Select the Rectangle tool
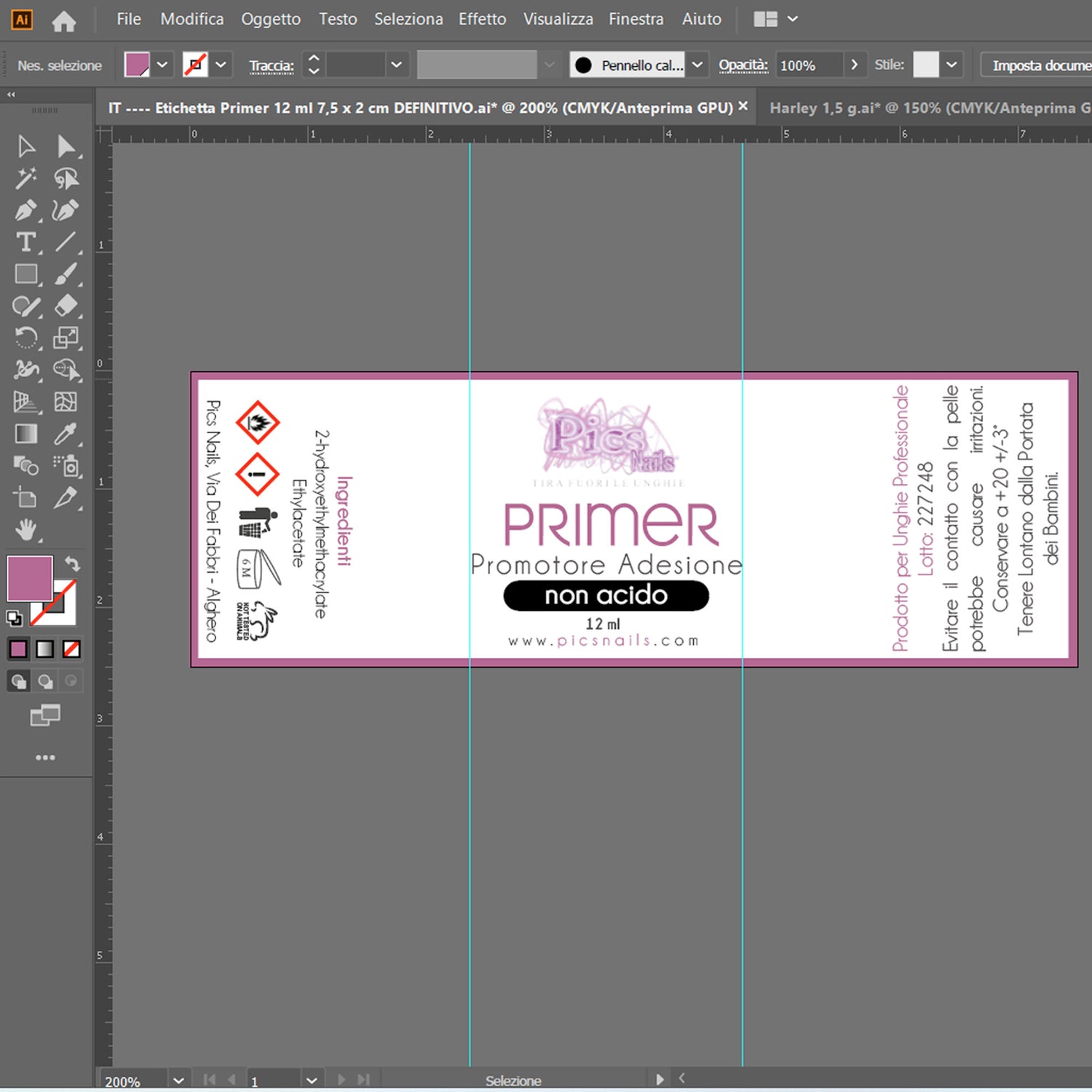1092x1092 pixels. click(x=26, y=274)
